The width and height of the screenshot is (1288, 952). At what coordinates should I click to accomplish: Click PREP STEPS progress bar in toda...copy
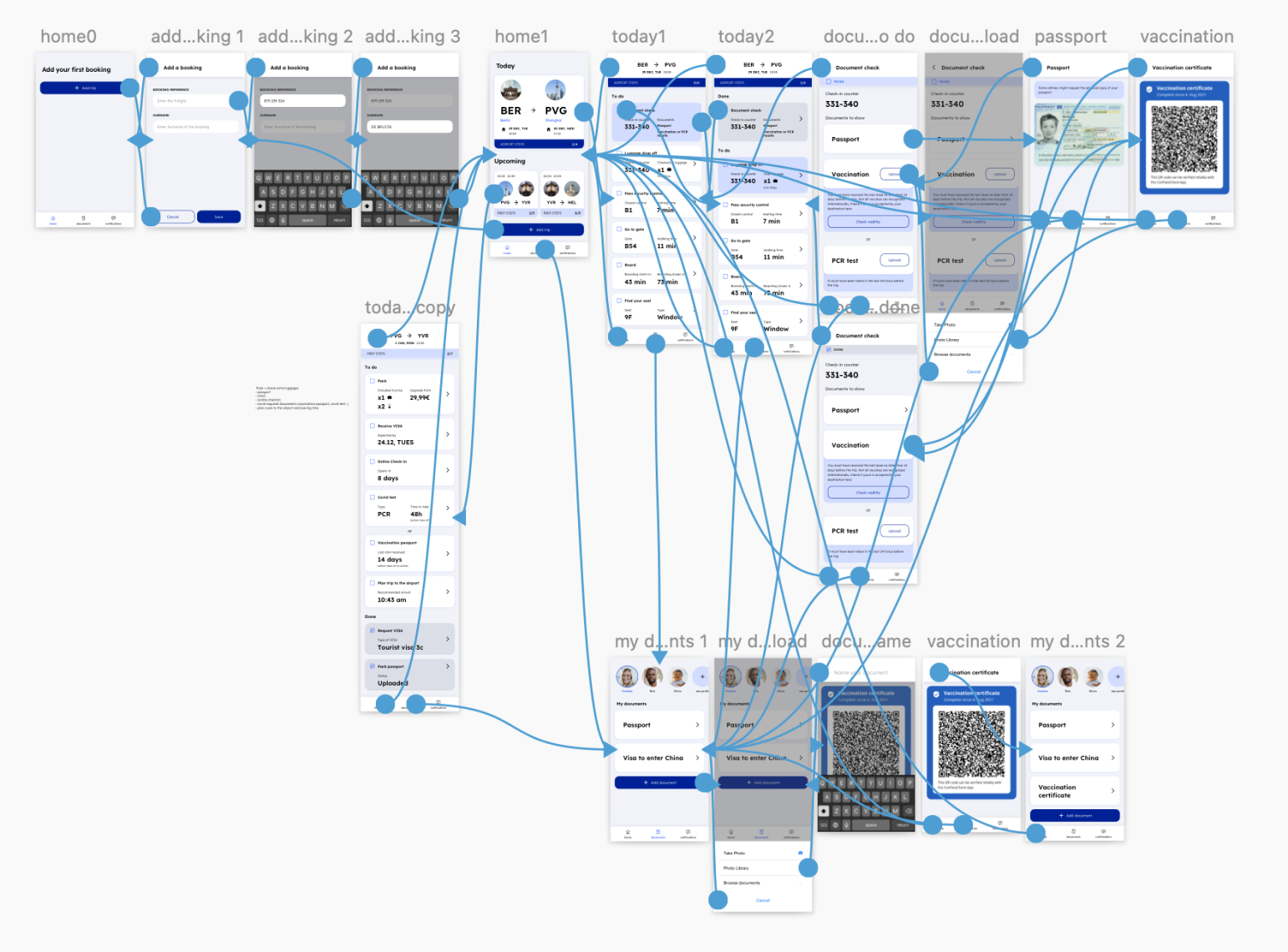pyautogui.click(x=409, y=353)
